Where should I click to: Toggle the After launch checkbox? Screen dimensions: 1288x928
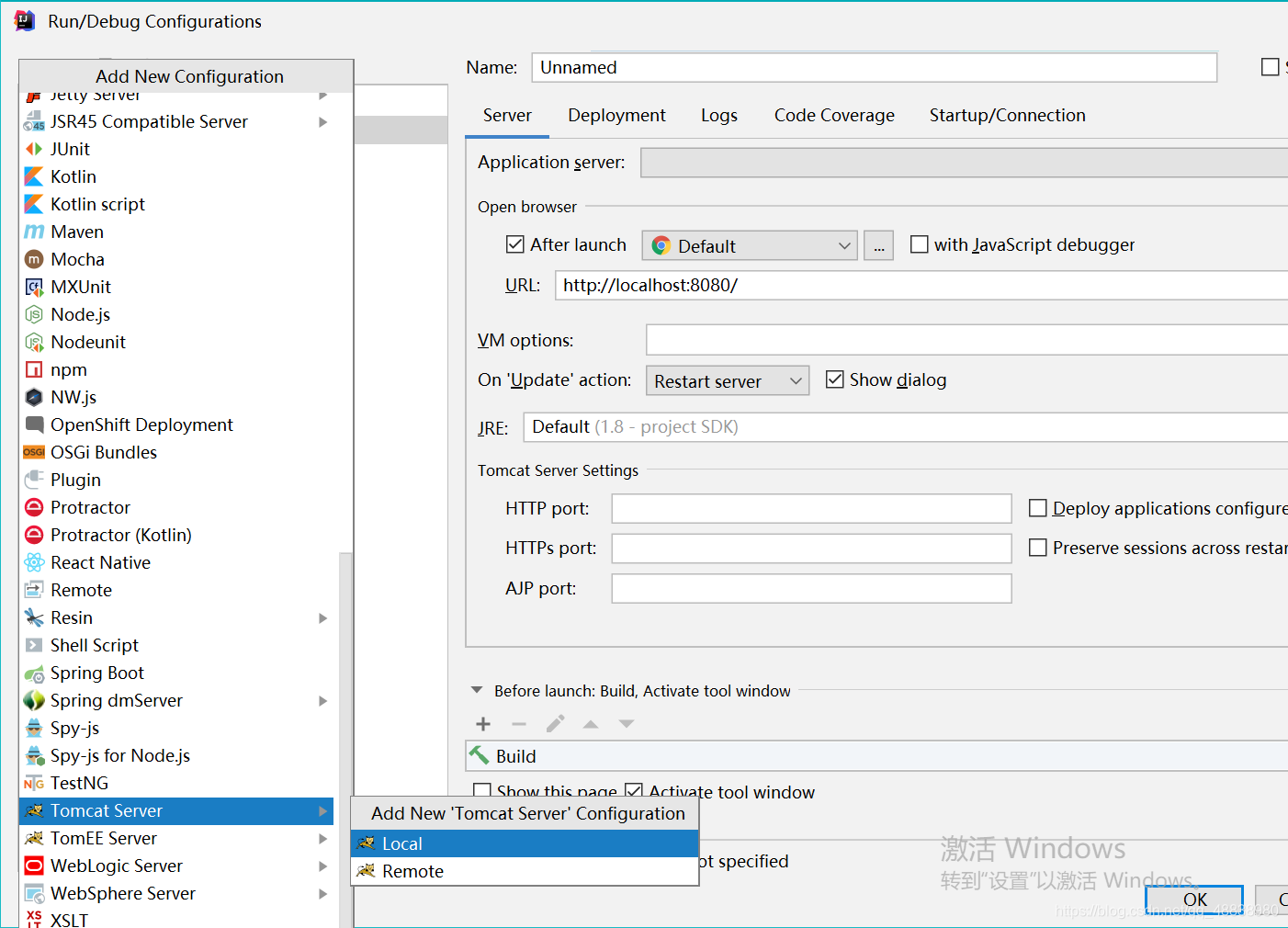(515, 244)
